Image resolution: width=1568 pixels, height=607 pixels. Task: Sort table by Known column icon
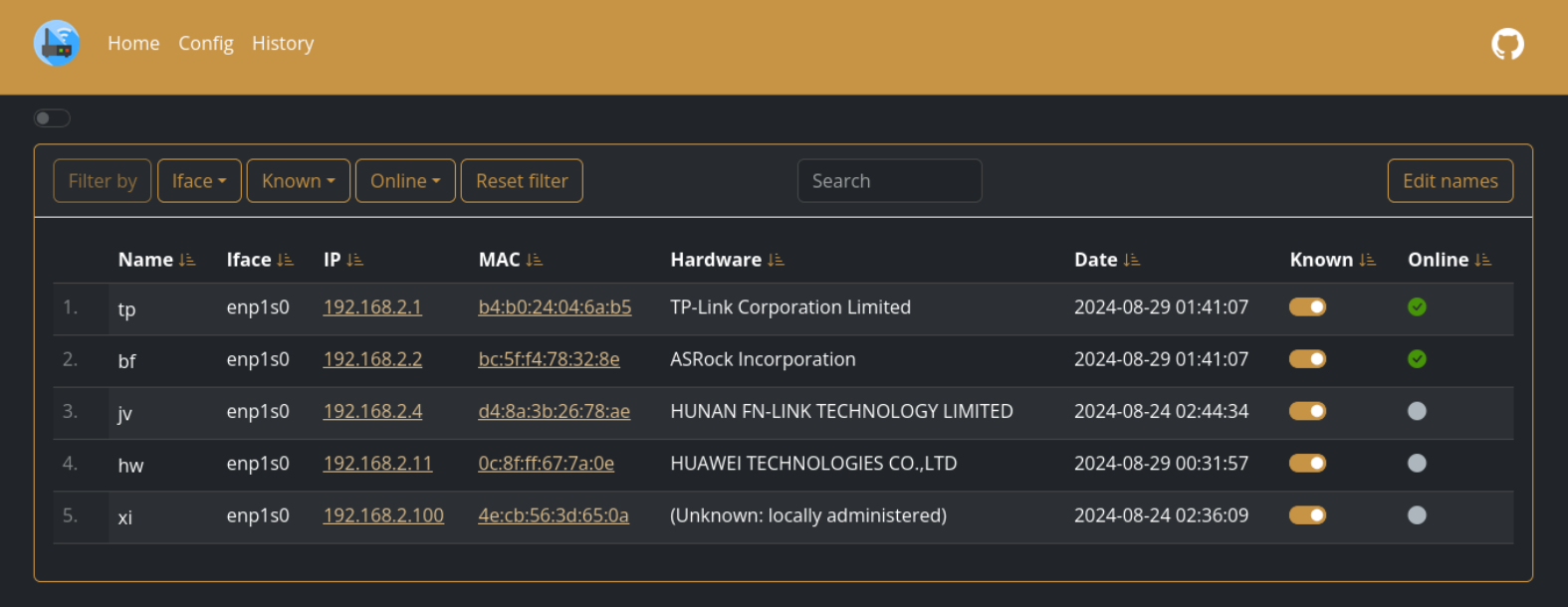point(1368,260)
